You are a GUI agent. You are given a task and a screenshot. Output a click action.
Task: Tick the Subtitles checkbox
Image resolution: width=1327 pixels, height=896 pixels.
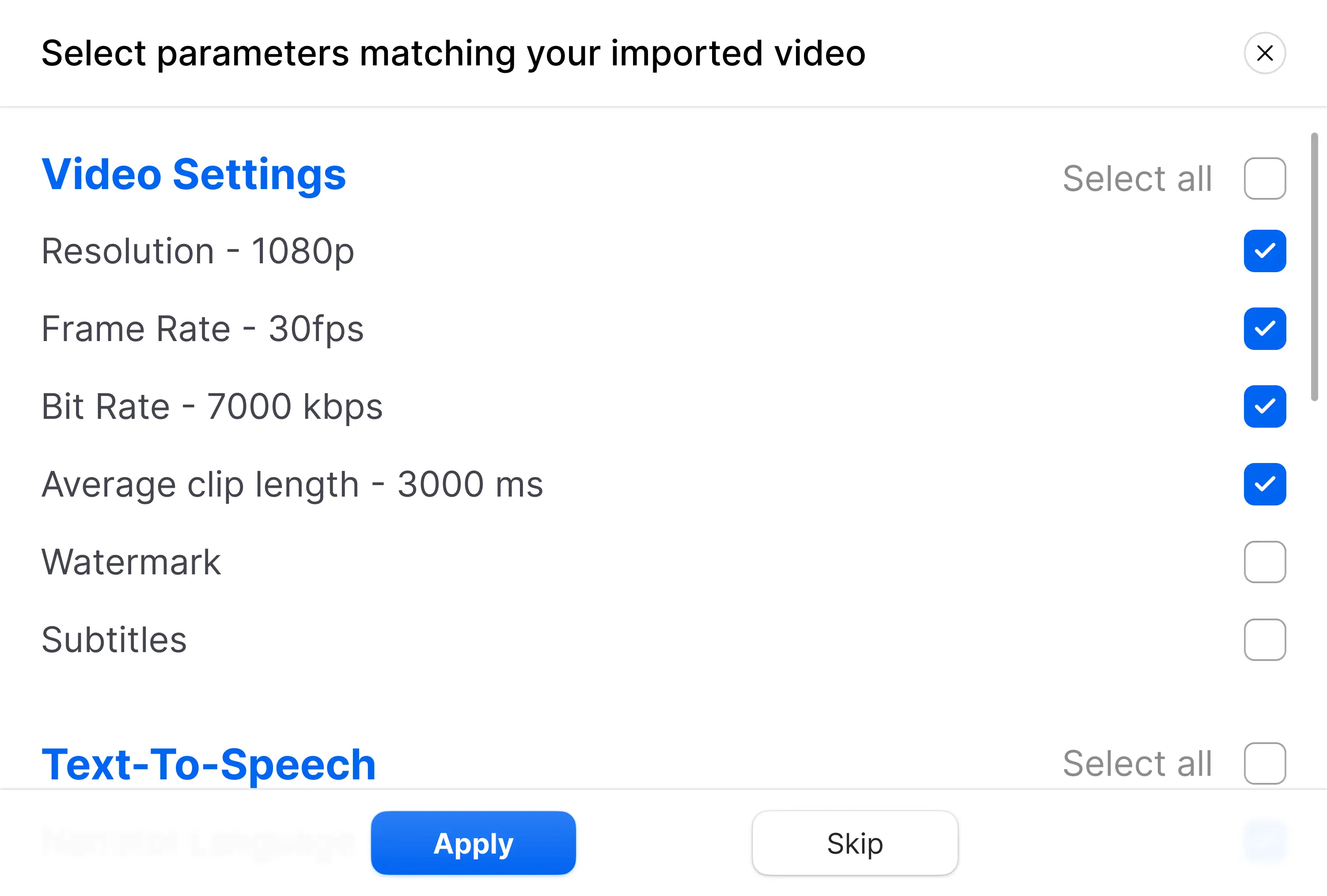pos(1265,639)
